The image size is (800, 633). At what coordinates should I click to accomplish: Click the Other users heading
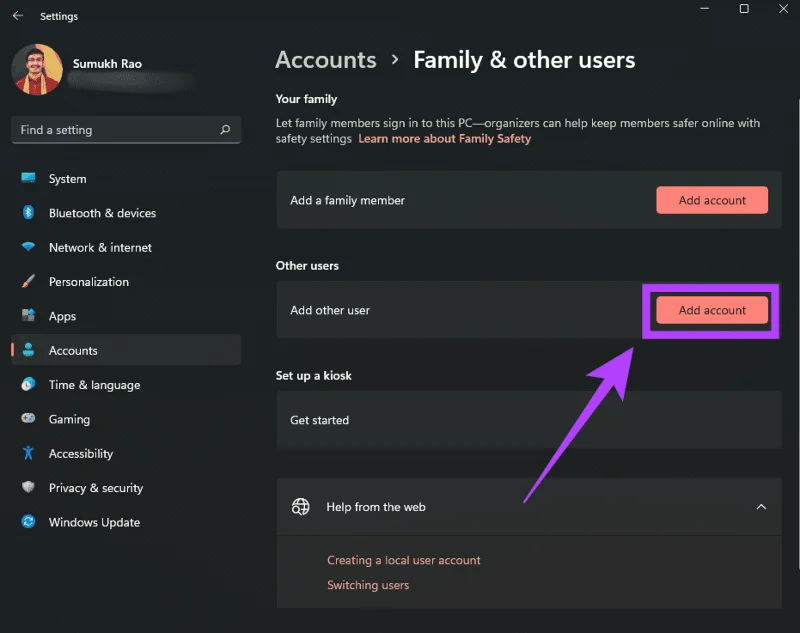(x=307, y=265)
